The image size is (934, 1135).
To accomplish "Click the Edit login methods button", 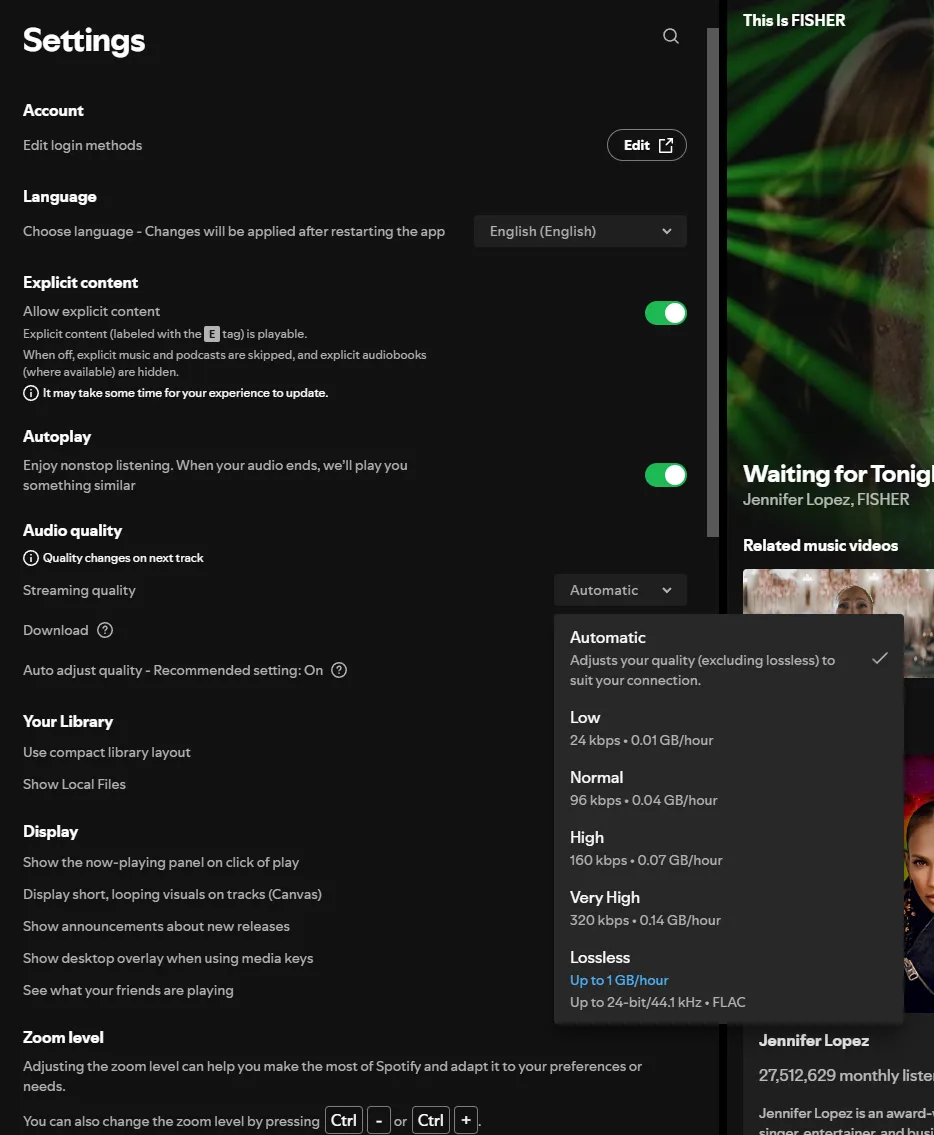I will point(646,145).
